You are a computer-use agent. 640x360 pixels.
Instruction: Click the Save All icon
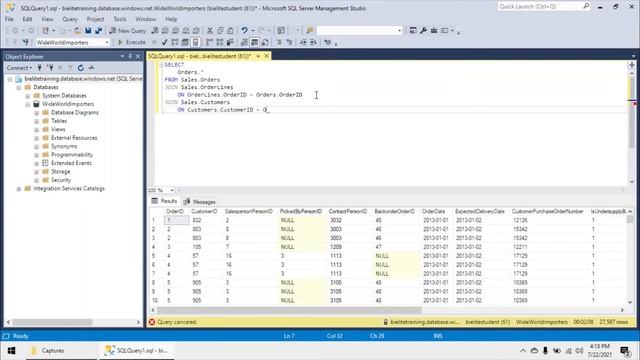click(98, 31)
